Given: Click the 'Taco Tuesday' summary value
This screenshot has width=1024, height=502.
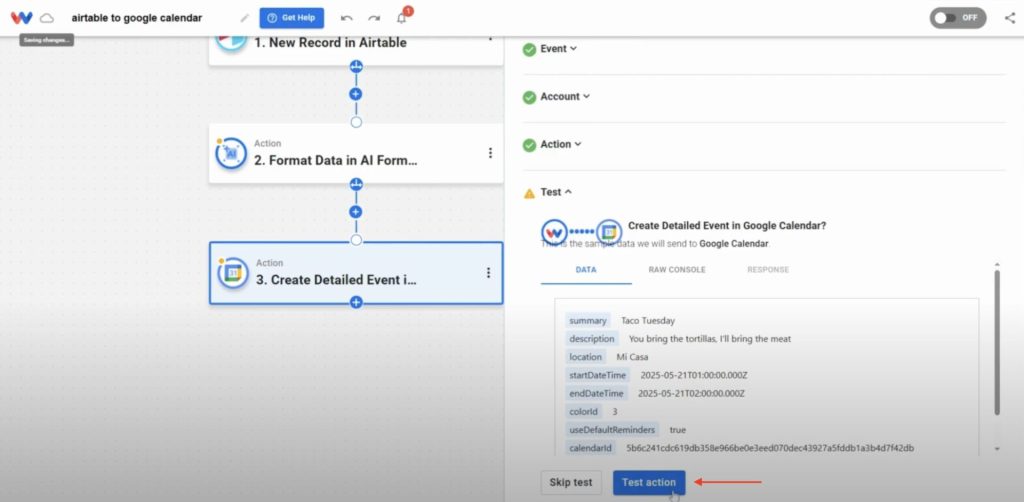Looking at the screenshot, I should point(648,321).
